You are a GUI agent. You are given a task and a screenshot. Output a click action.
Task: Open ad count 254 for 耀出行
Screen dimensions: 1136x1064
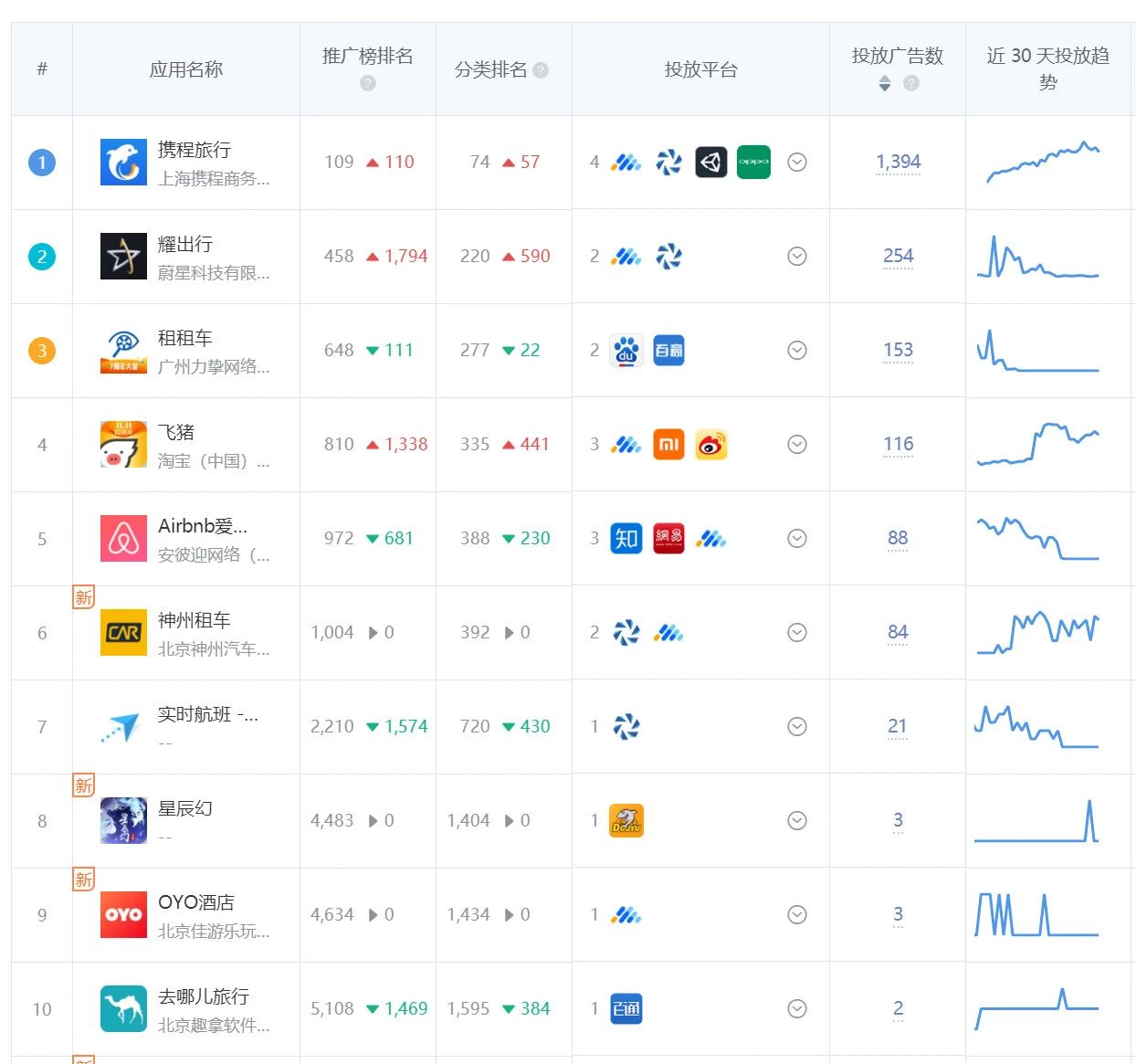tap(898, 257)
